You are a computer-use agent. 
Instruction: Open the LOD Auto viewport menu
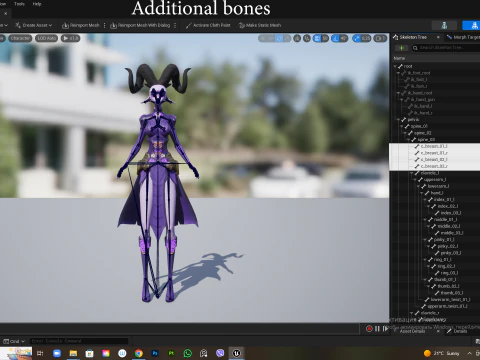point(46,38)
